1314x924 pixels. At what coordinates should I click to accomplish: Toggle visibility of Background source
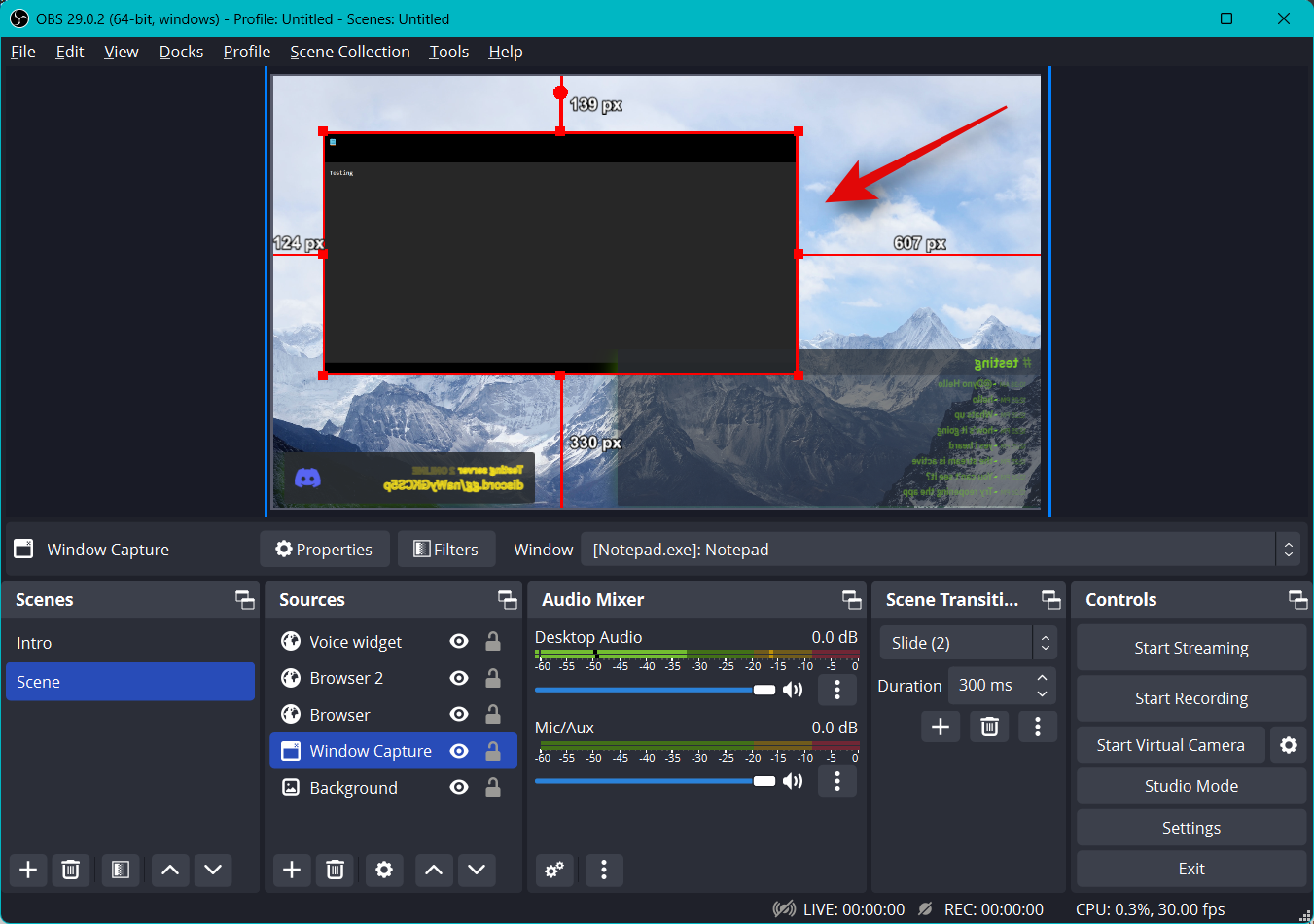coord(459,788)
